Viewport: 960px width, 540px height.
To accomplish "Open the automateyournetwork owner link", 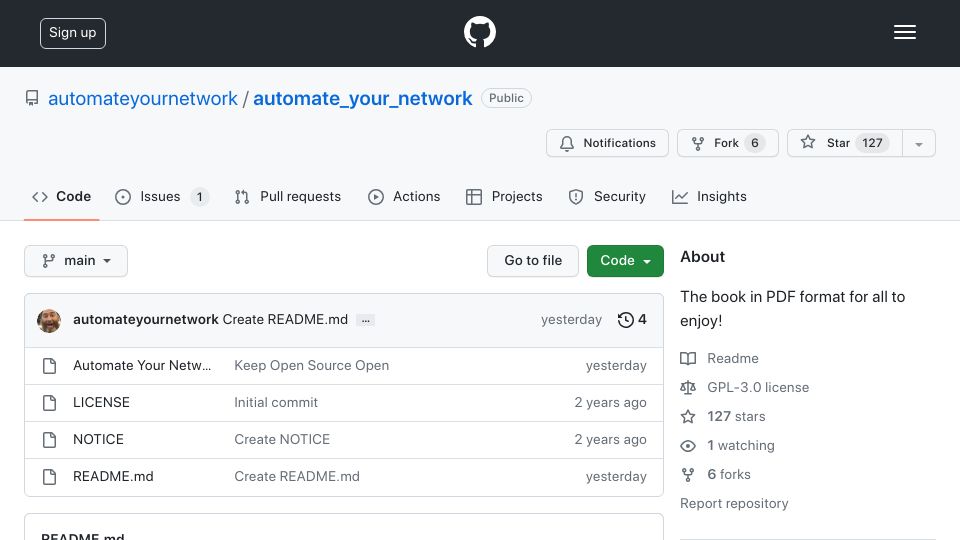I will pos(143,99).
